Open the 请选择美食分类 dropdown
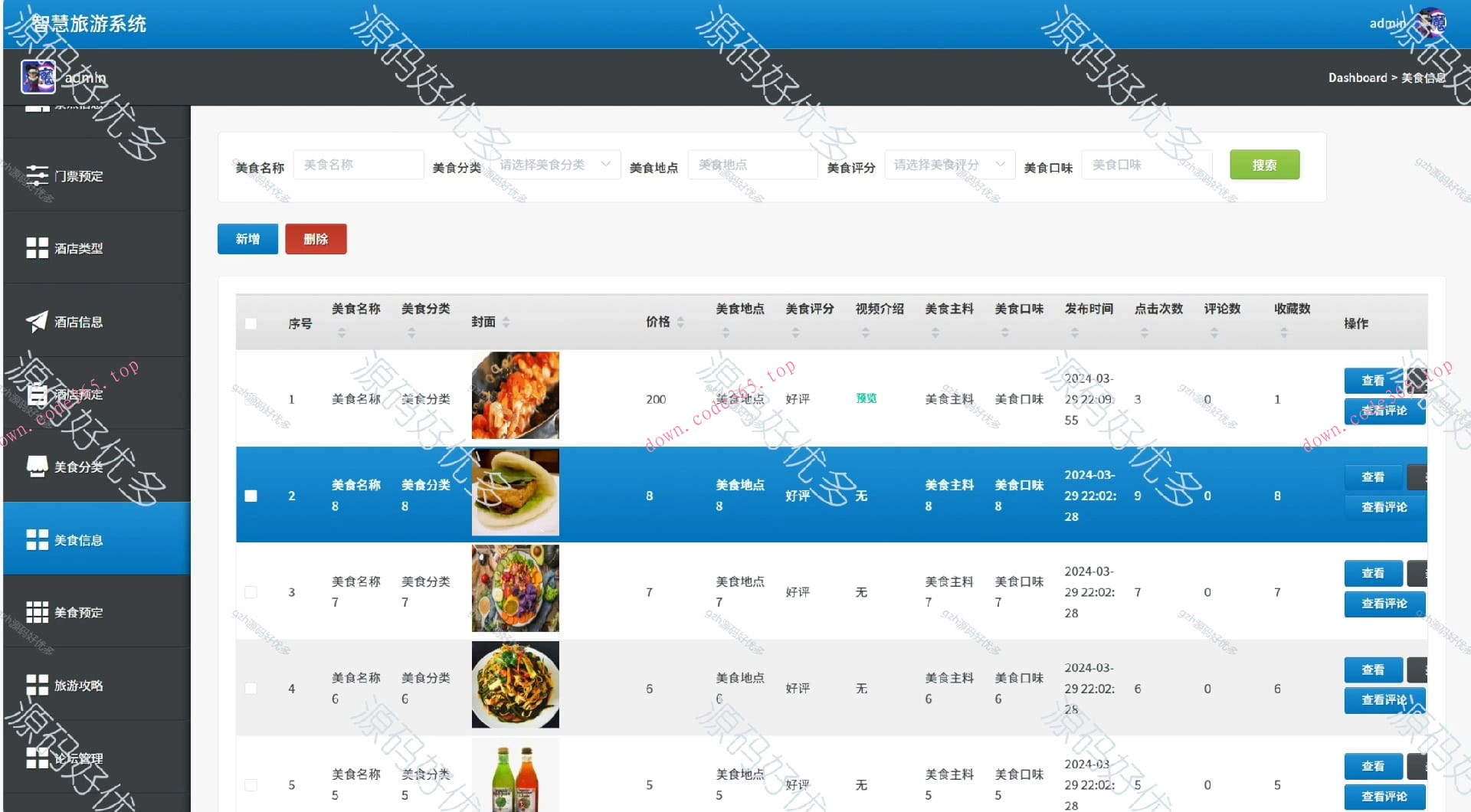1471x812 pixels. click(556, 164)
